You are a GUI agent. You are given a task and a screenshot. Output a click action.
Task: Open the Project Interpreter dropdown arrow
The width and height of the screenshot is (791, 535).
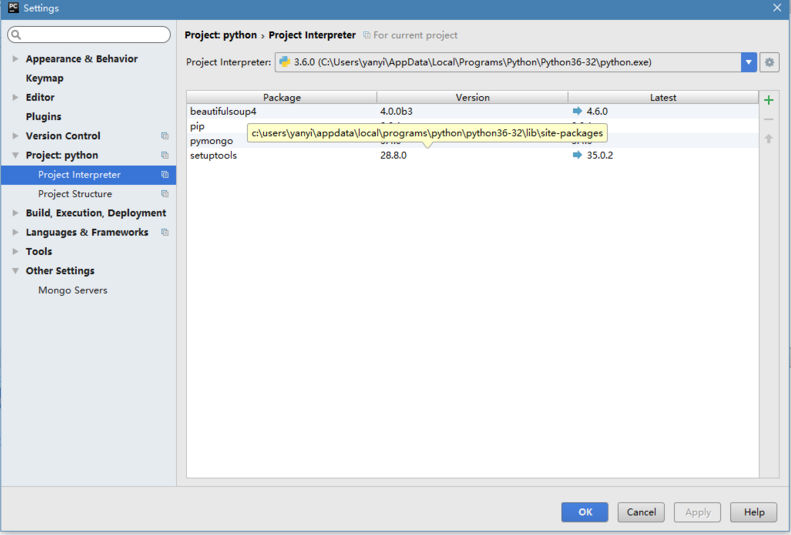pos(749,62)
